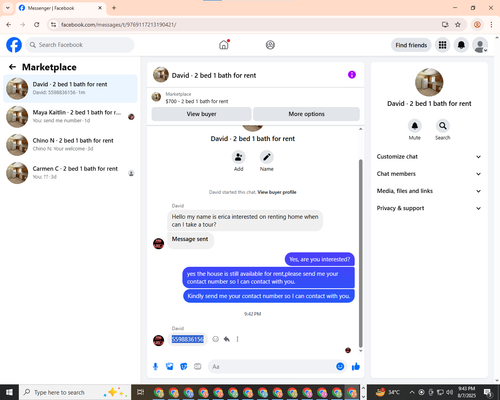
Task: Reload the page
Action: point(37,25)
